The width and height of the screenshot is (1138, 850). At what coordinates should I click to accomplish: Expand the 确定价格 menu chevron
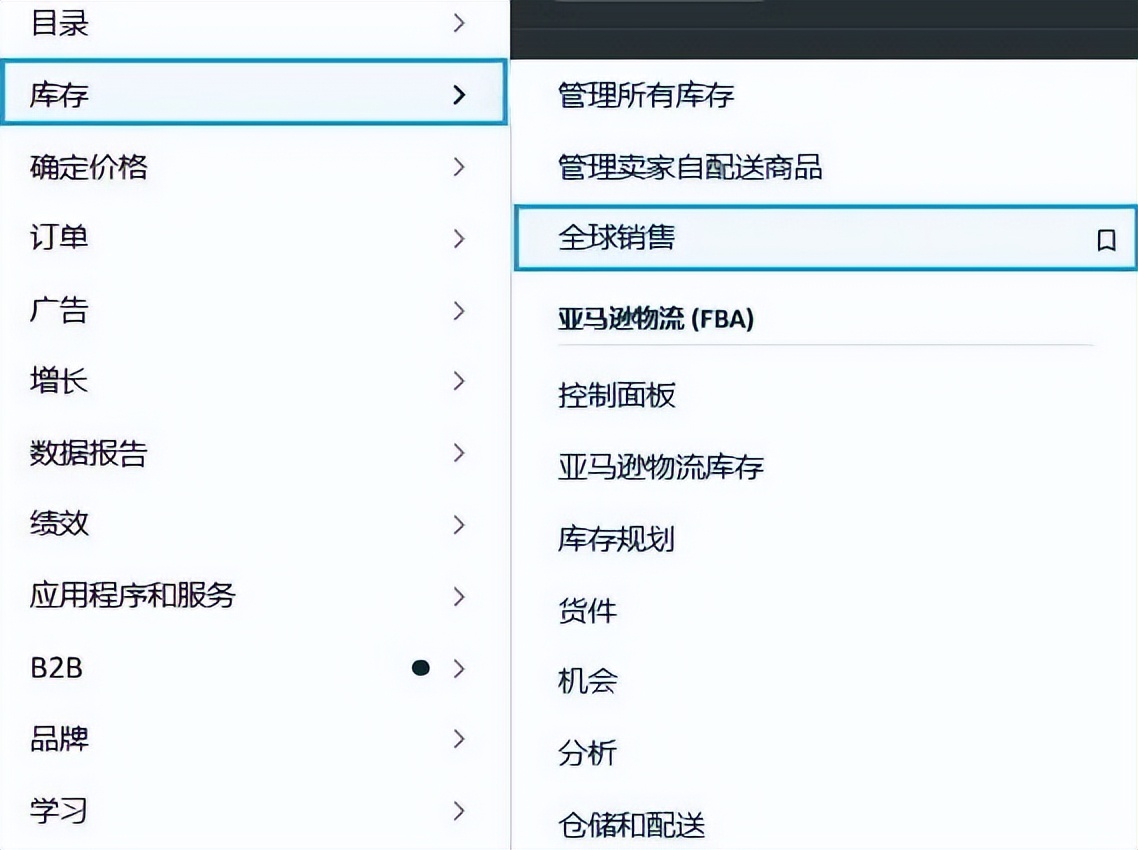(459, 167)
